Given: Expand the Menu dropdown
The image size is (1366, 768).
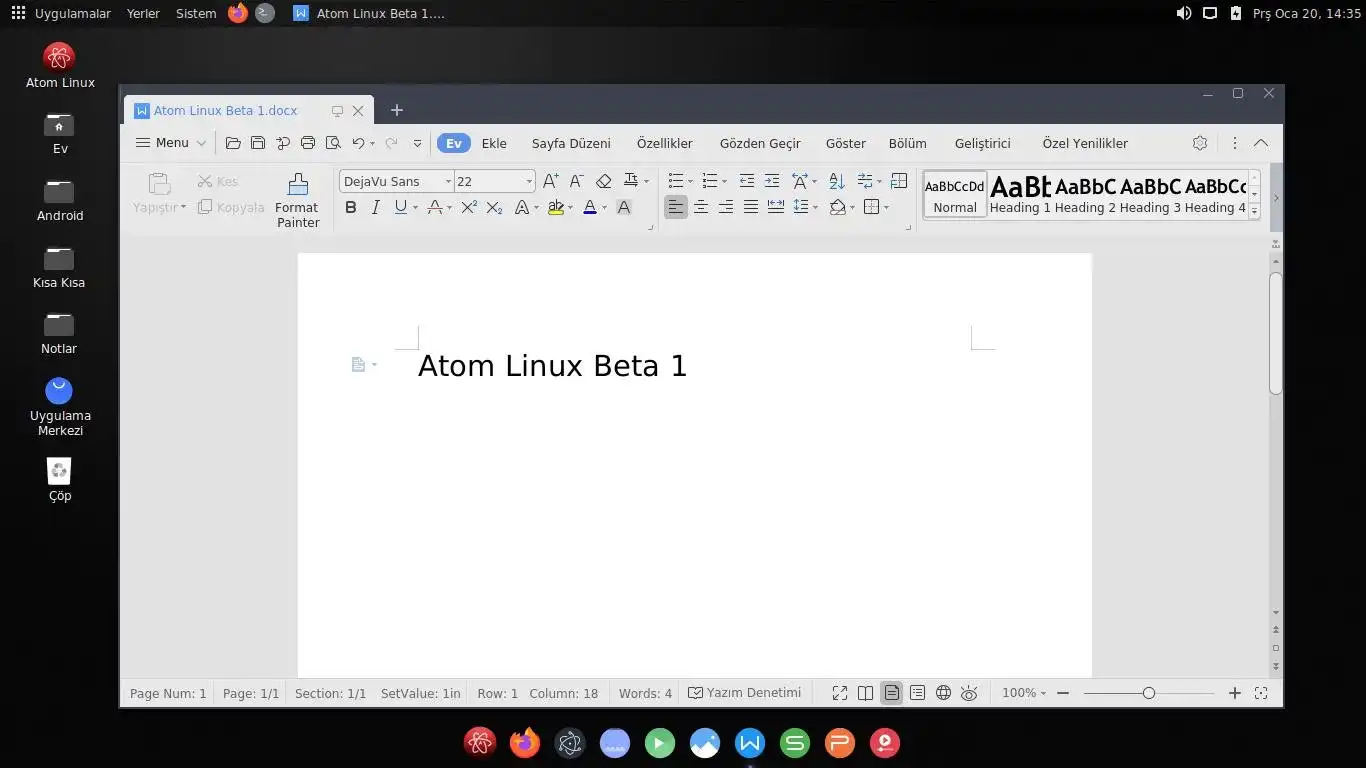Looking at the screenshot, I should coord(171,143).
